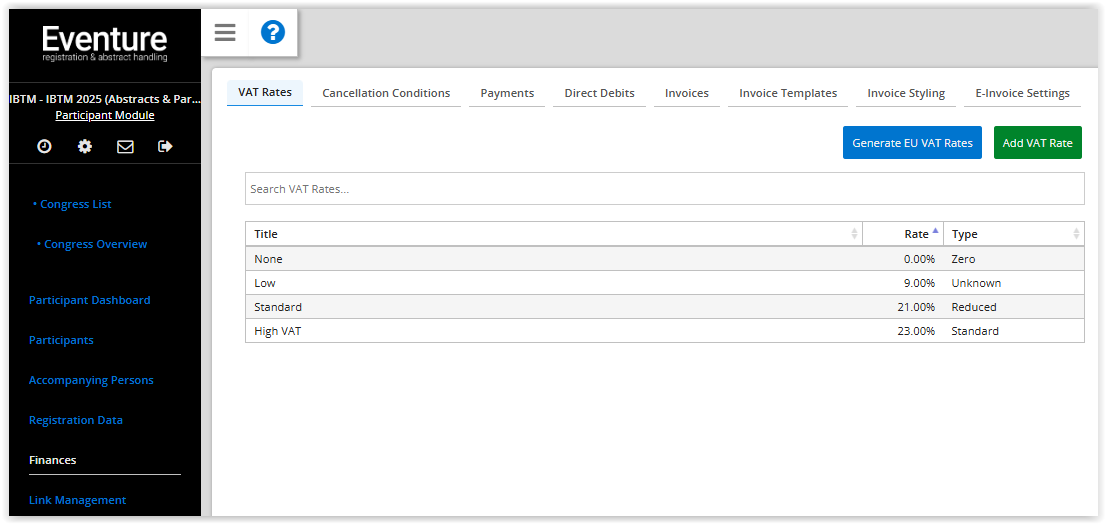Screen dimensions: 1106x524
Task: Sort table by Title column arrows
Action: click(854, 234)
